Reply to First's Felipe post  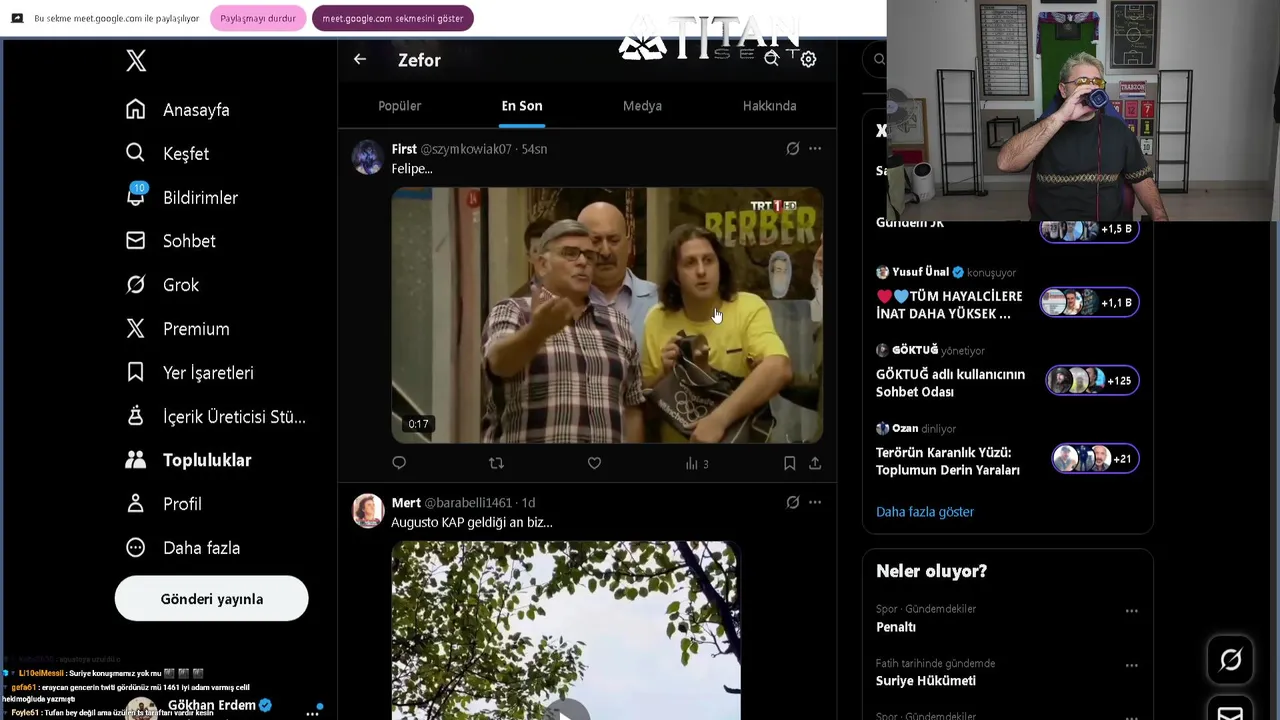coord(399,463)
